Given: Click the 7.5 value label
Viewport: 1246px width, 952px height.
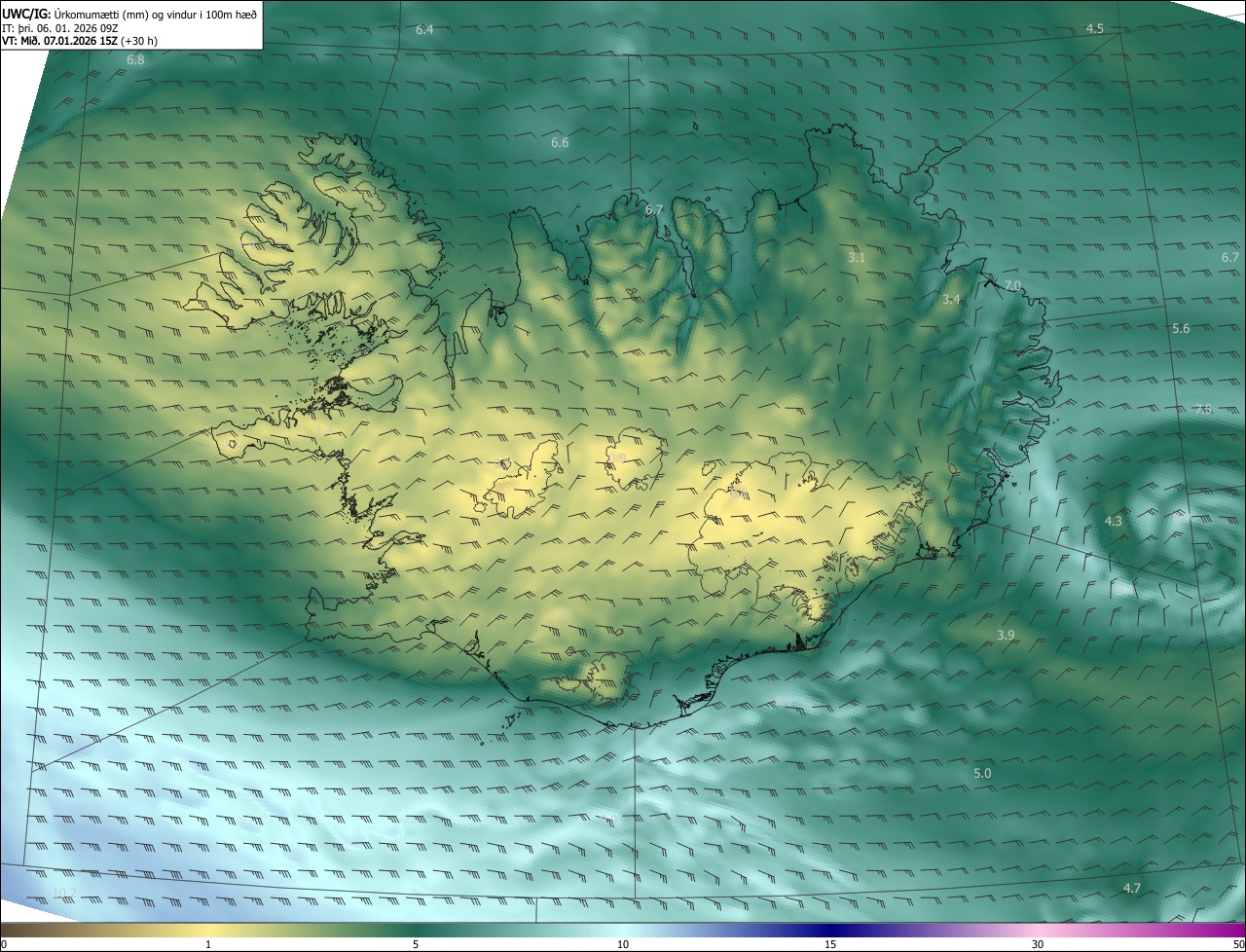Looking at the screenshot, I should (1204, 409).
